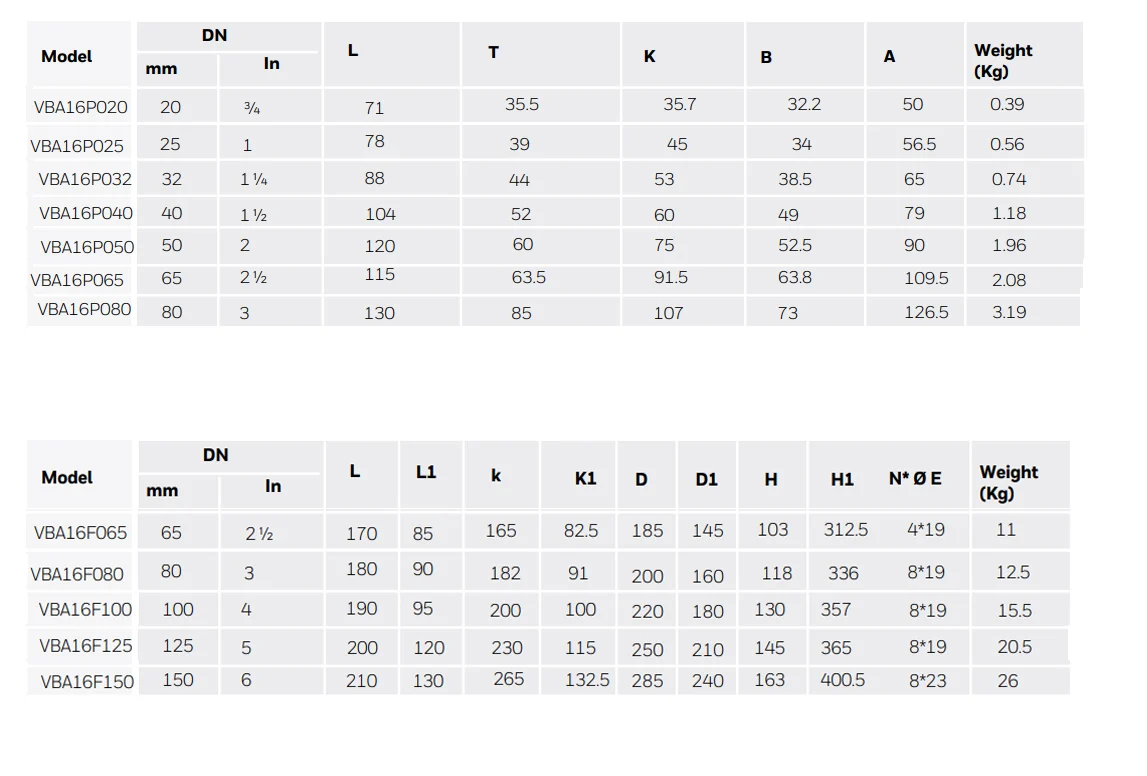Select the L value 104 for VBA16P040
Screen dimensions: 1147x776
pos(380,214)
